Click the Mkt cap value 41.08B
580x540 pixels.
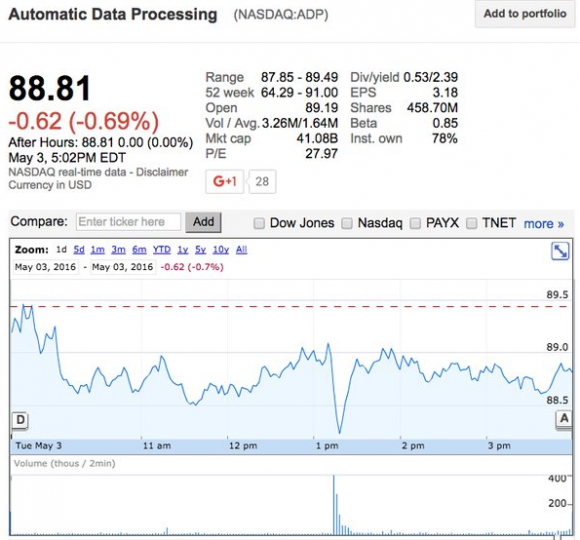point(317,138)
